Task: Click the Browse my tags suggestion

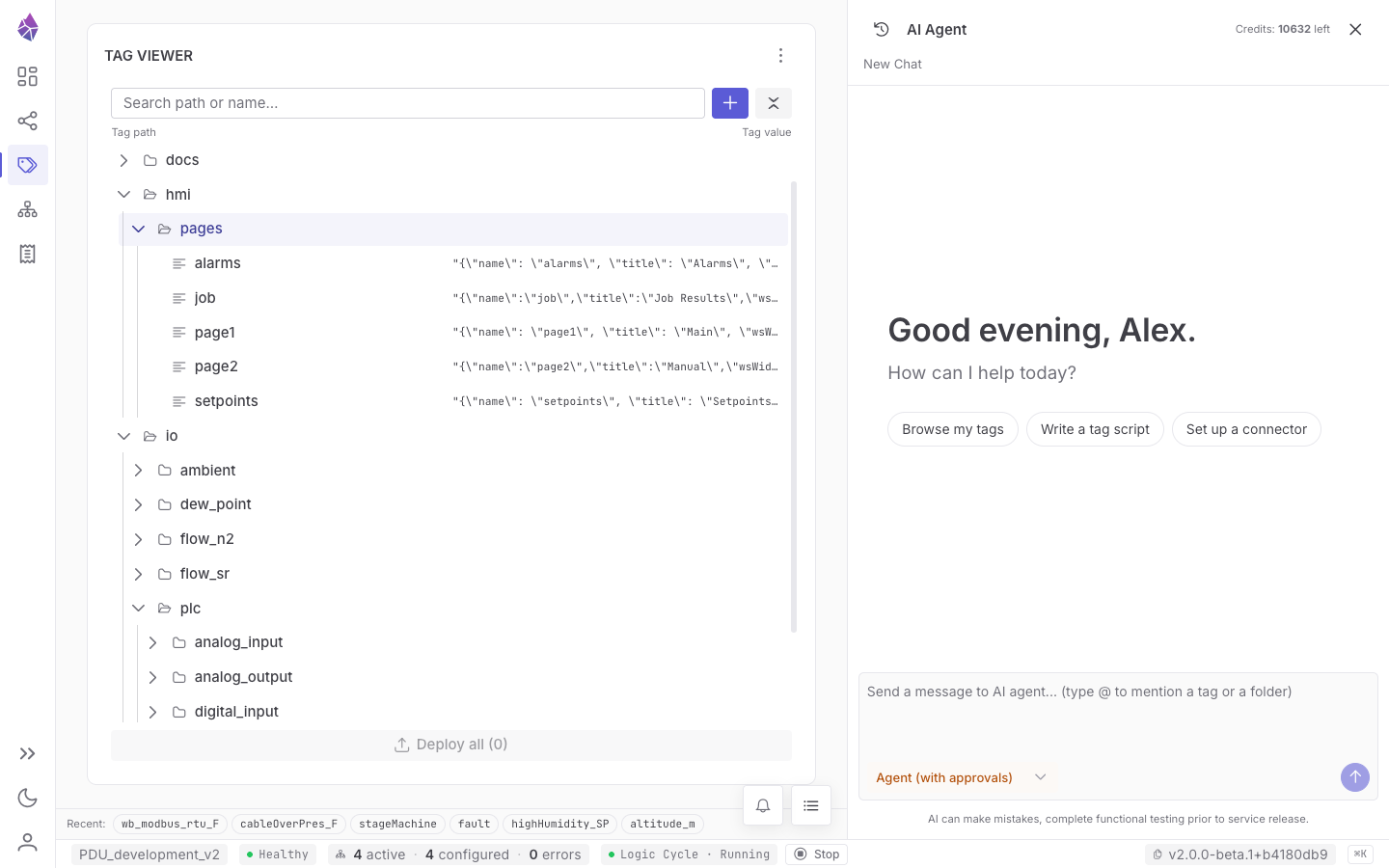Action: click(953, 429)
